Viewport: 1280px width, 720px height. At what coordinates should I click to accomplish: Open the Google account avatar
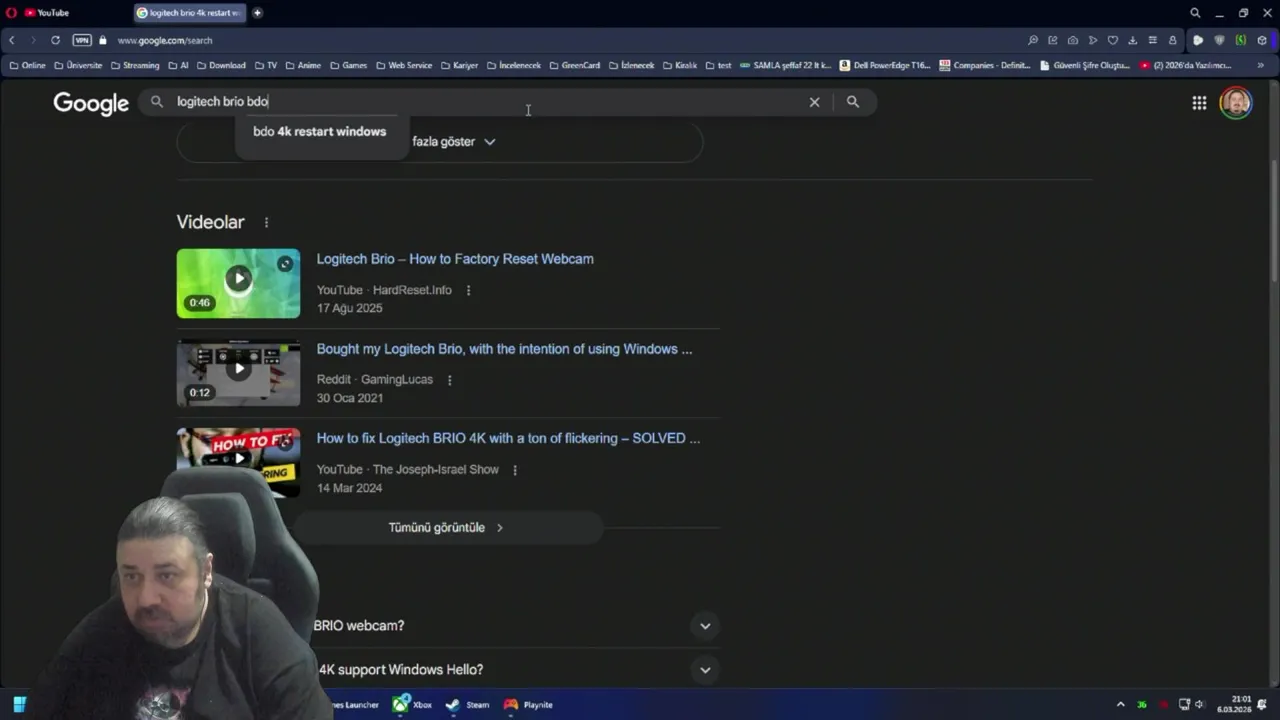coord(1236,103)
